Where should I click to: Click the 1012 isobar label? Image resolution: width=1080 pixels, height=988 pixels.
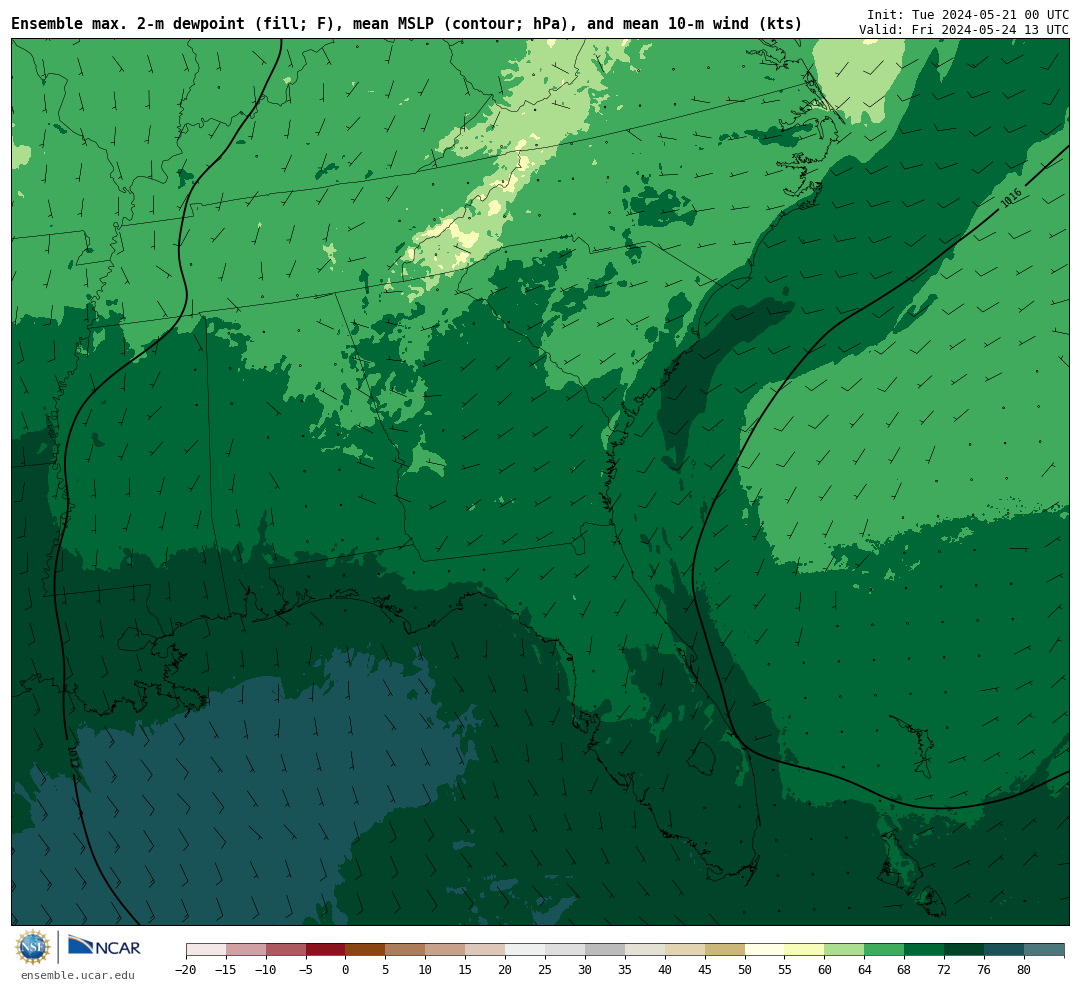click(75, 755)
